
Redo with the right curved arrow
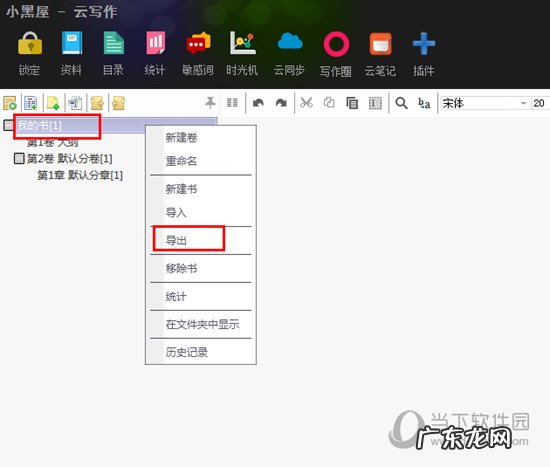pos(281,103)
